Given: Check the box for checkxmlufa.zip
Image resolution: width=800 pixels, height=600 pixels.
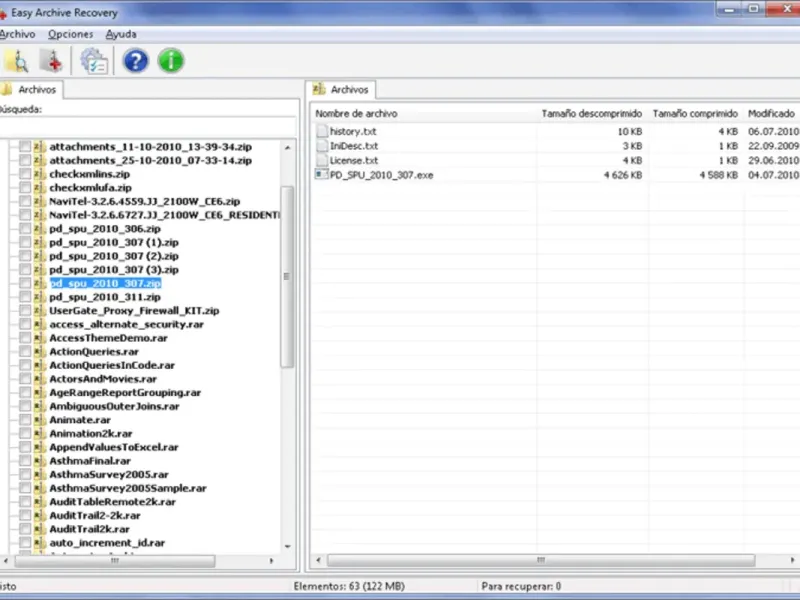Looking at the screenshot, I should click(x=25, y=188).
